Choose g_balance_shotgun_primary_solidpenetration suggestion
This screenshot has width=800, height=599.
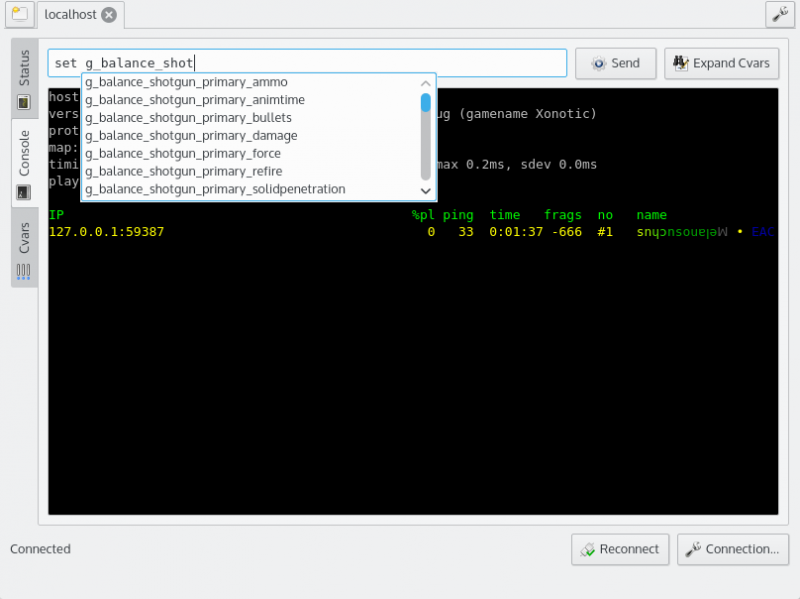(x=250, y=189)
